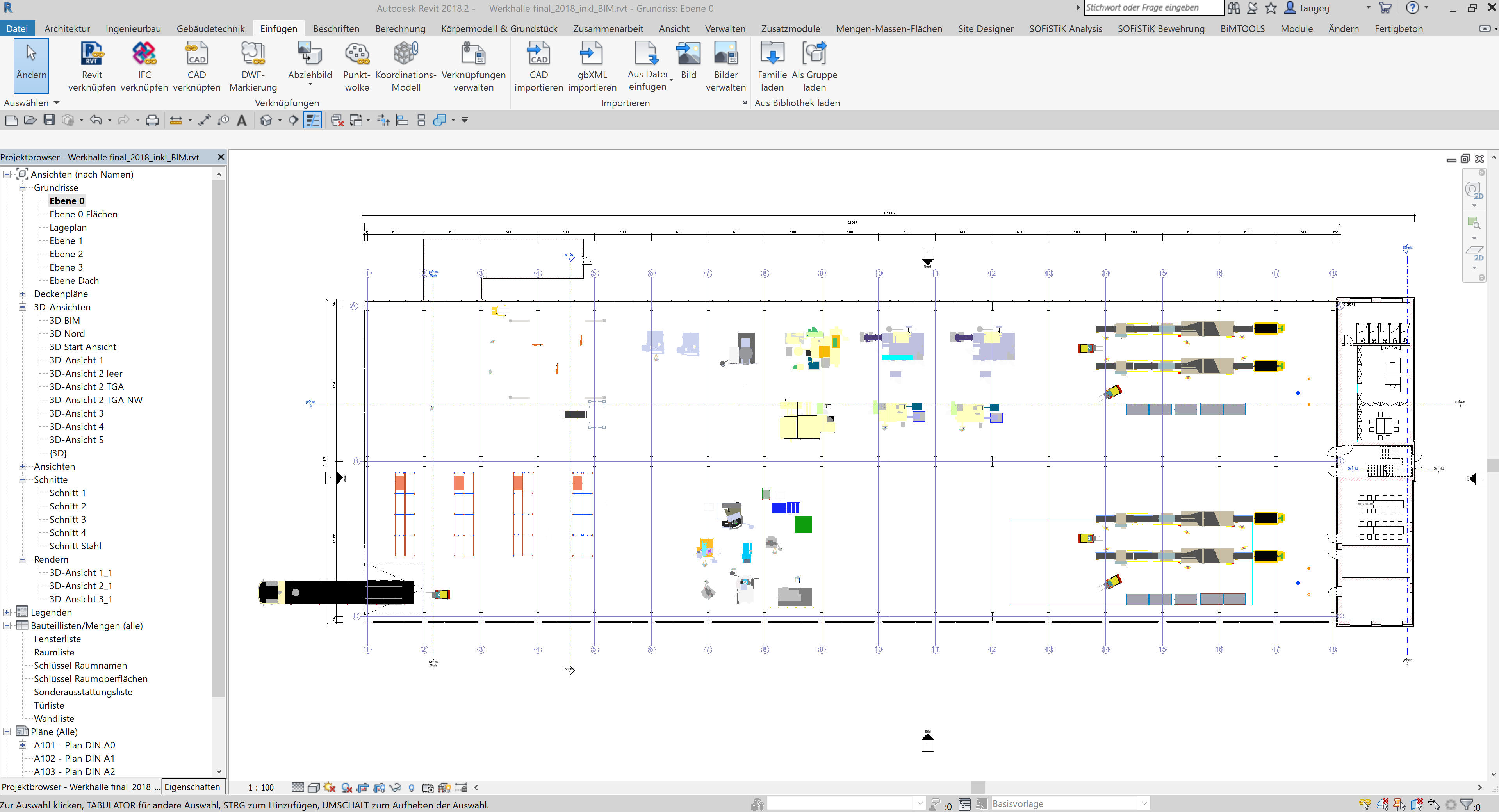Click the Print icon in Quick Access Toolbar
1499x812 pixels.
coord(151,120)
